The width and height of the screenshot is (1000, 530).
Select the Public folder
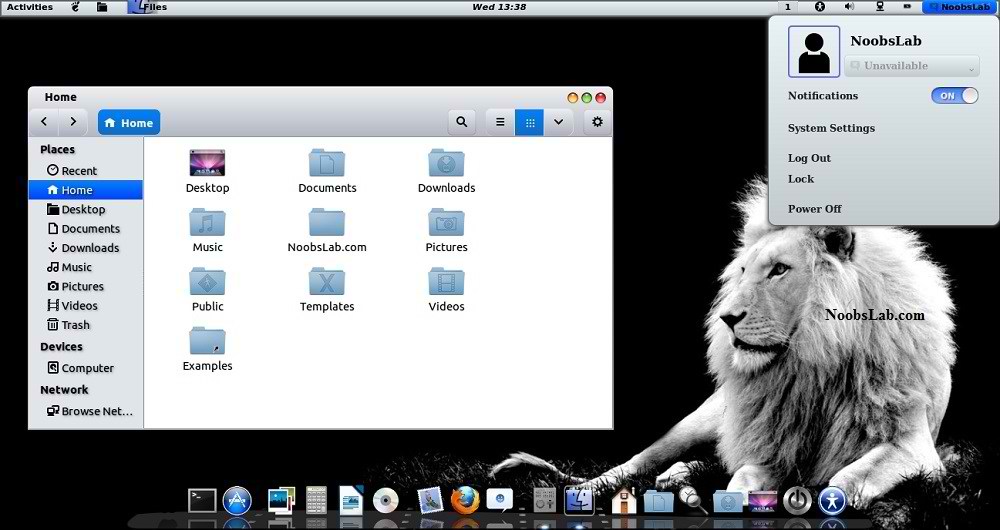[207, 290]
